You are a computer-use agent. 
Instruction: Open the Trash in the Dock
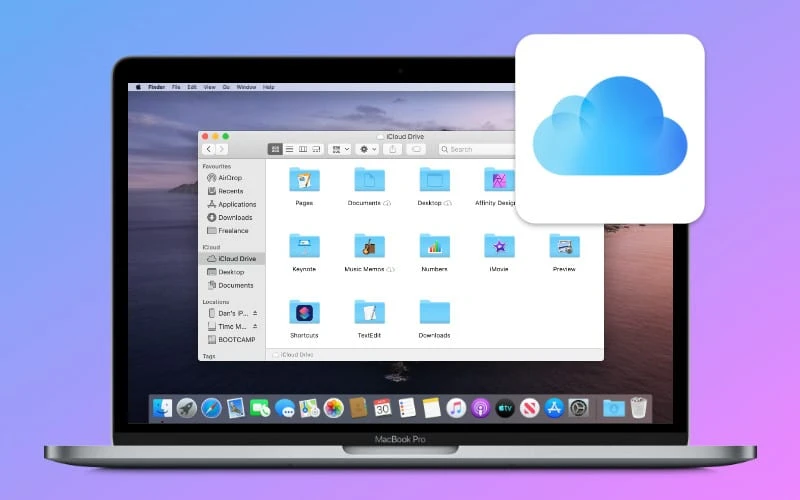639,408
